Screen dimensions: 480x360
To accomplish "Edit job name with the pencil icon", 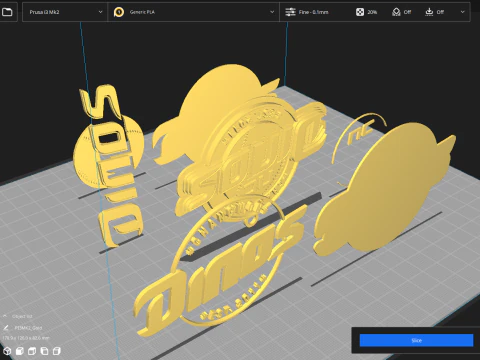I will pos(6,328).
